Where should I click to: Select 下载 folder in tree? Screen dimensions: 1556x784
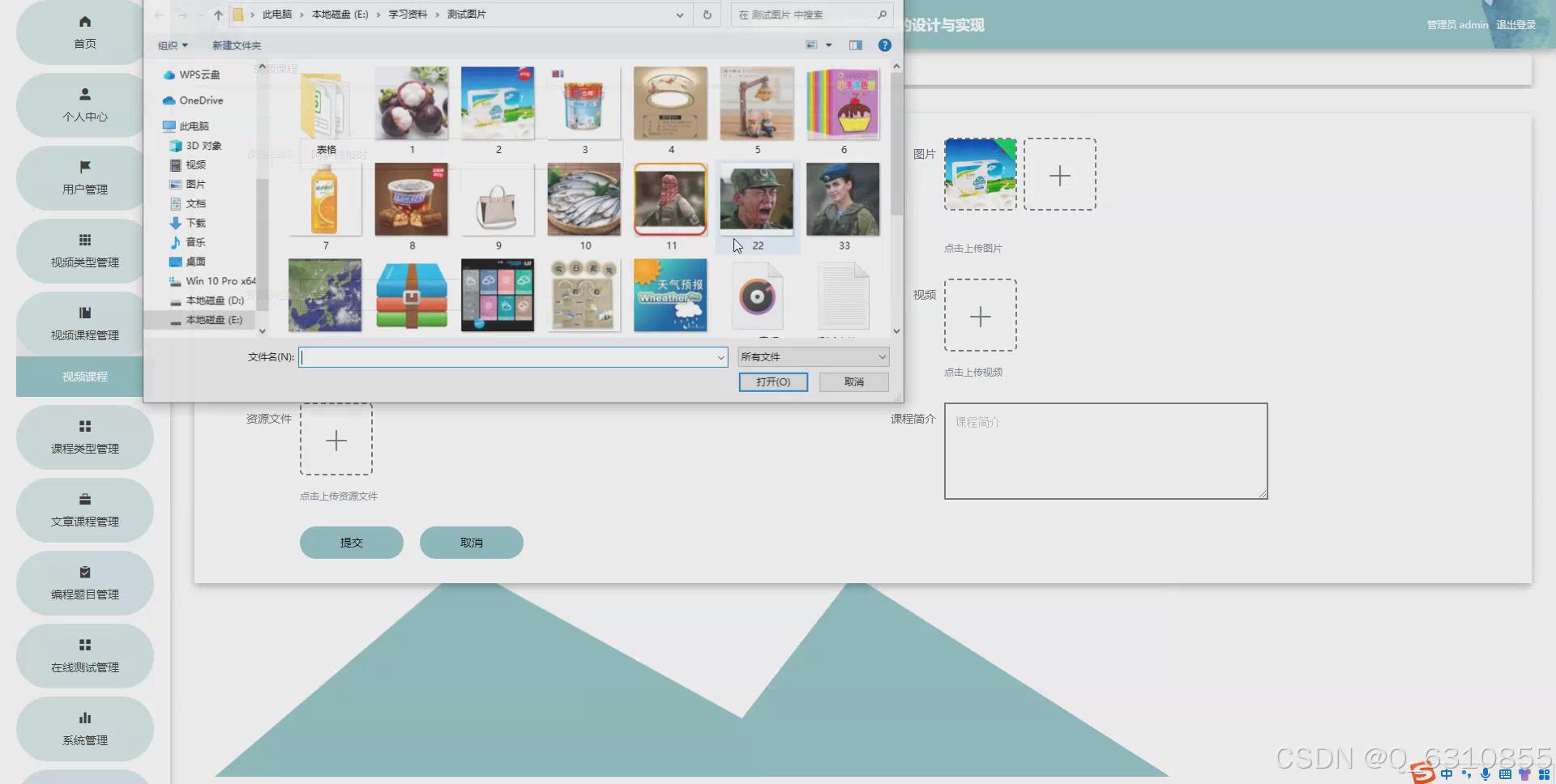click(x=187, y=223)
